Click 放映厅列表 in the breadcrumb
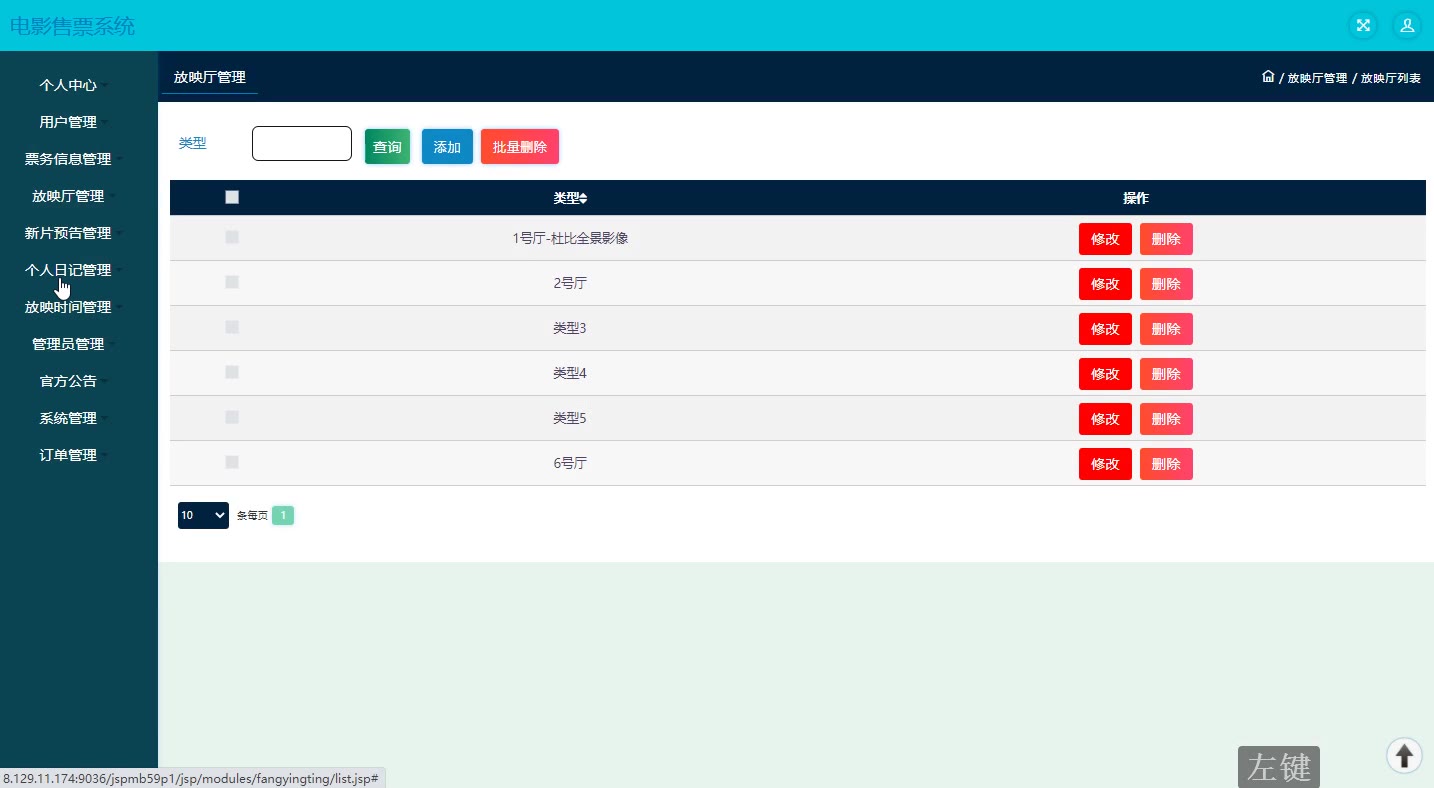 coord(1391,78)
